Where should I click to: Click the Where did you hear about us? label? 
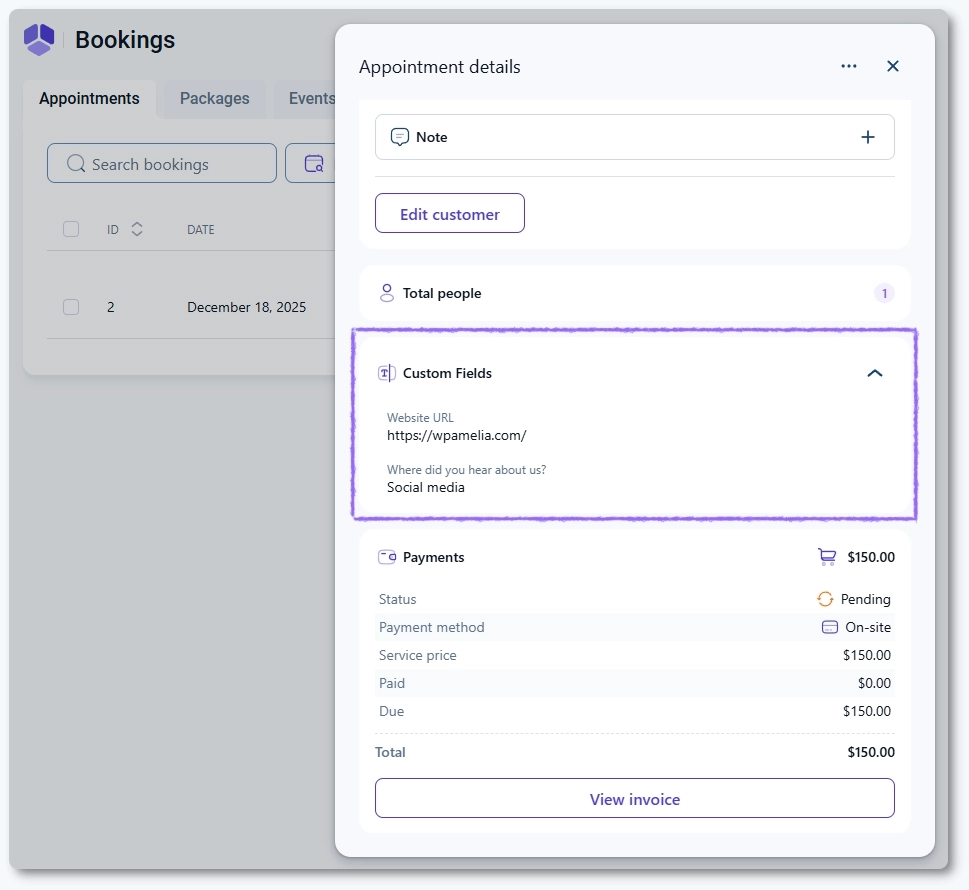(x=467, y=470)
